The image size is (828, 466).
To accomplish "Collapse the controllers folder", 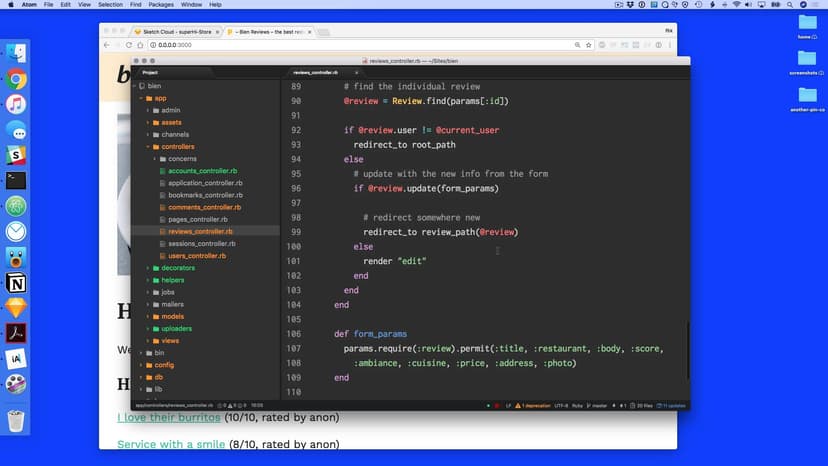I will point(177,147).
